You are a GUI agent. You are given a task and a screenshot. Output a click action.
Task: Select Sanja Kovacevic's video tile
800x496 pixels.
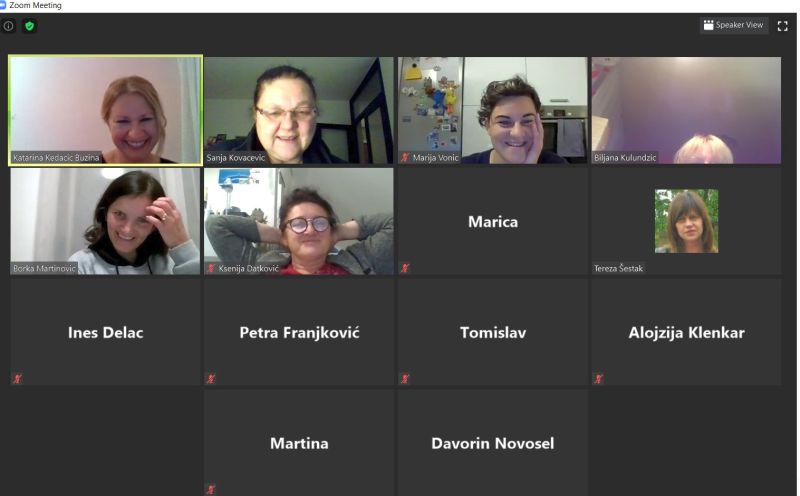[299, 110]
